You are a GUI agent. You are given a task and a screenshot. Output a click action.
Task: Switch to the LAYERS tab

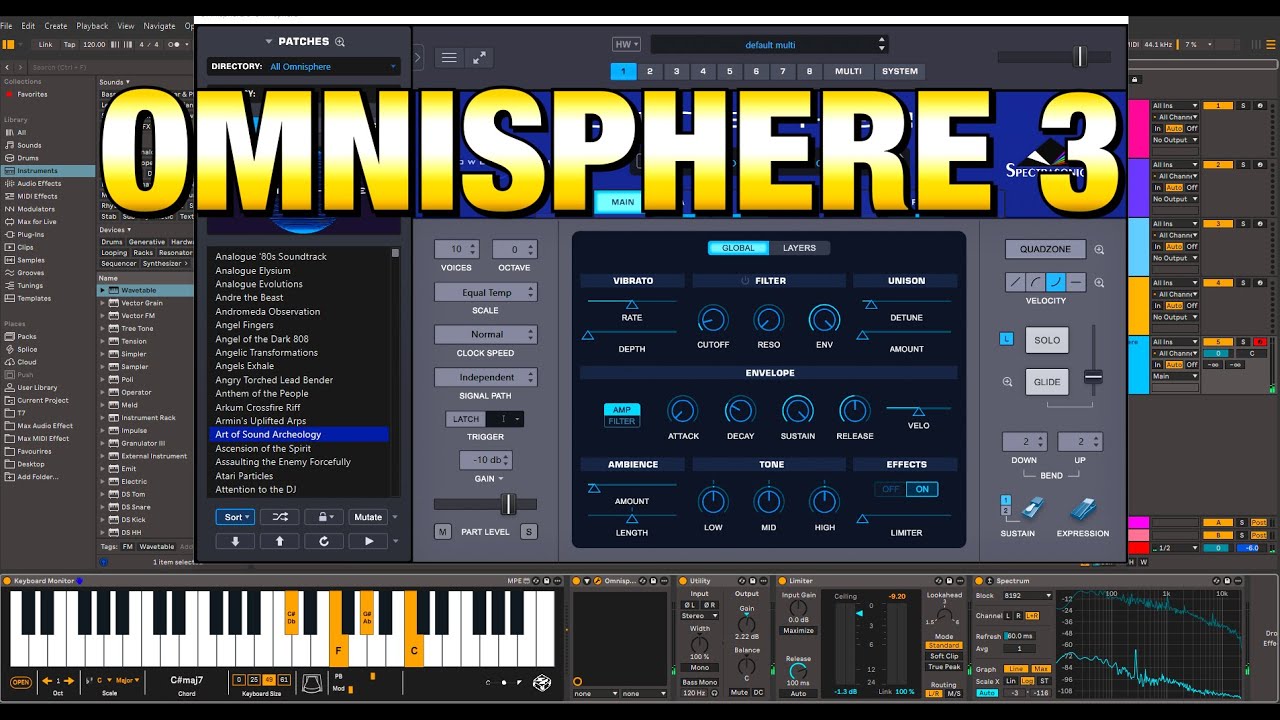pyautogui.click(x=799, y=248)
